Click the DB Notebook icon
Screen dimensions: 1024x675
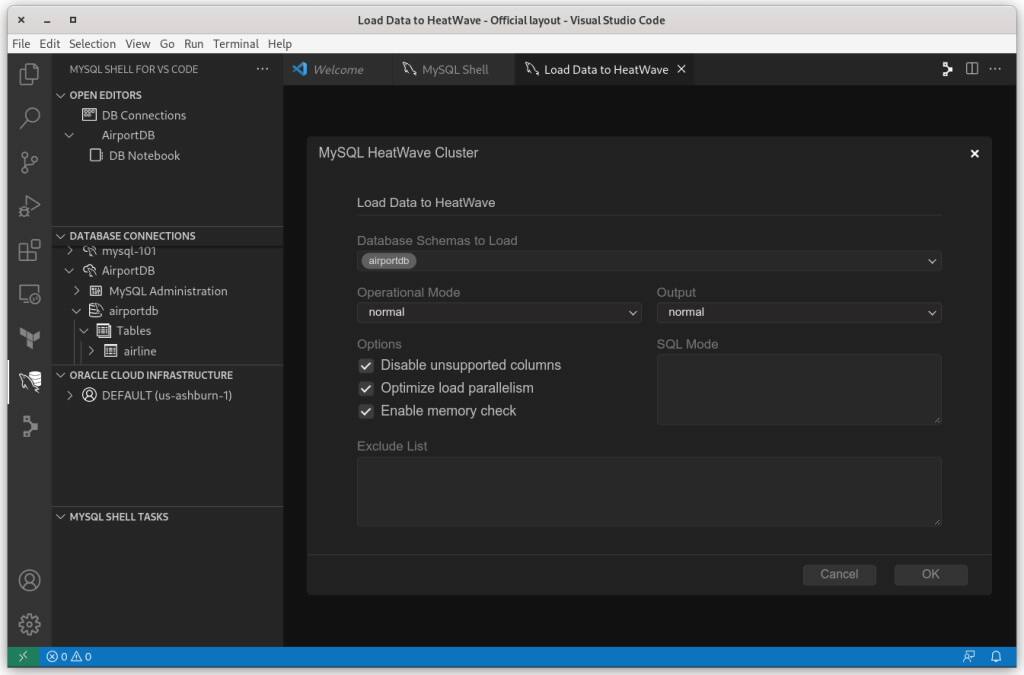96,155
